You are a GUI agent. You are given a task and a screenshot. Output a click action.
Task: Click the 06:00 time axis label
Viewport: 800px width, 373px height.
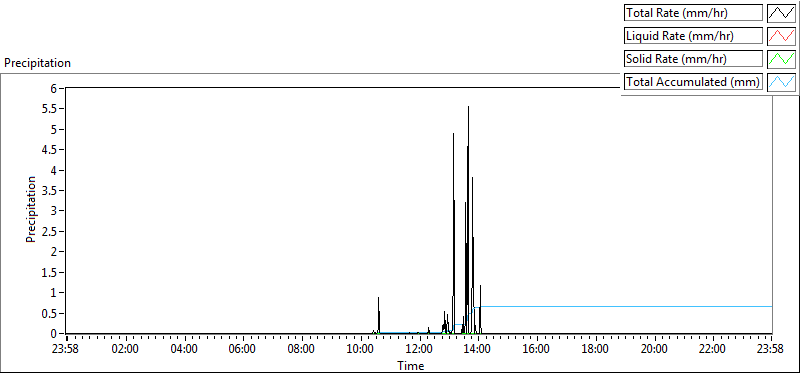[x=242, y=350]
